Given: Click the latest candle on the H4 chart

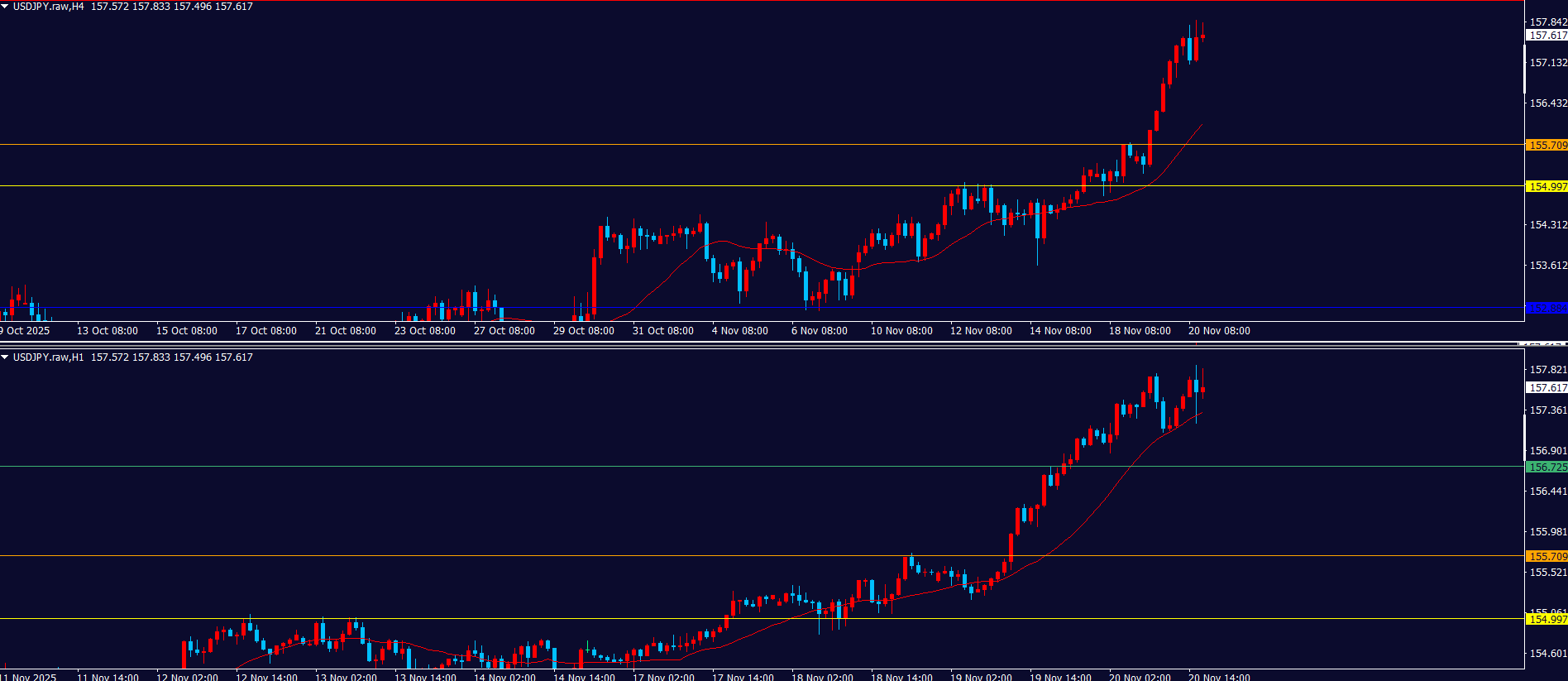Looking at the screenshot, I should tap(1202, 36).
